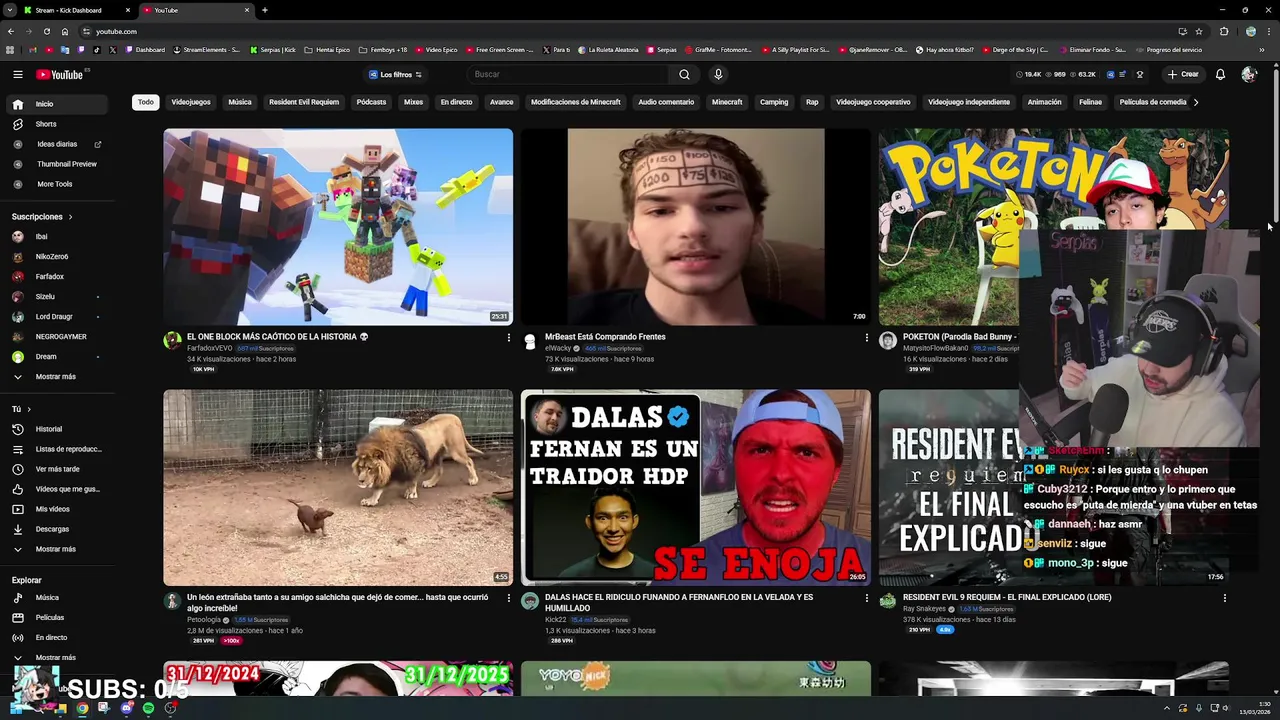
Task: Open the account avatar menu
Action: pos(1248,74)
